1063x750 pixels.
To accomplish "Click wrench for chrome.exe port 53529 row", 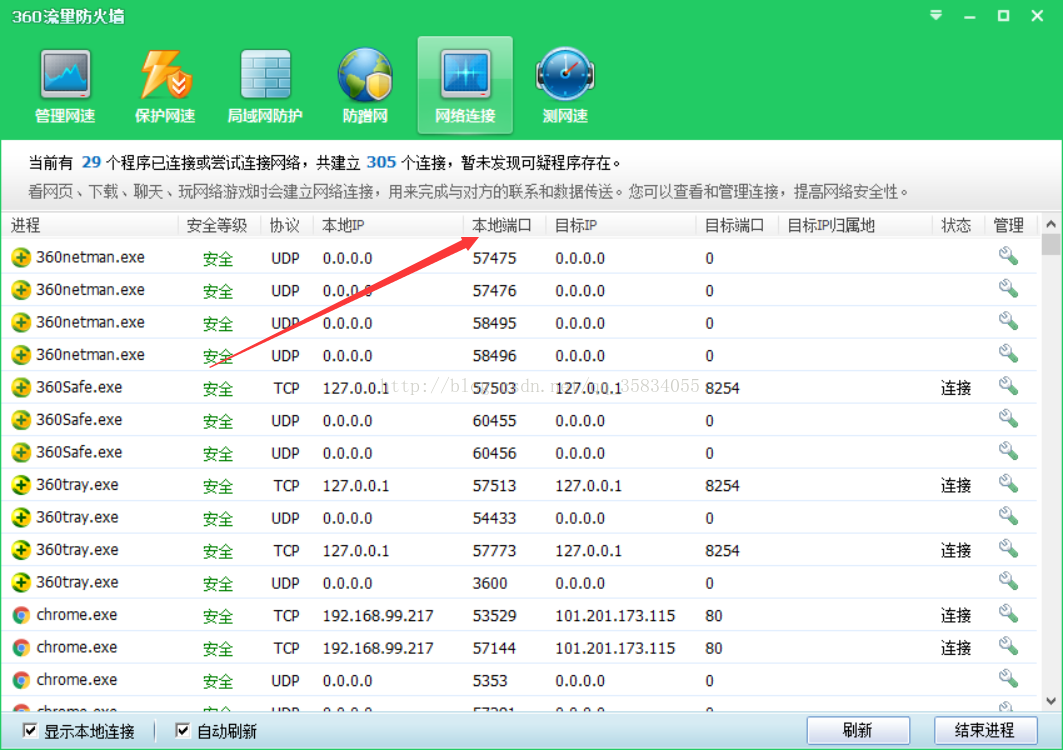I will [1008, 614].
